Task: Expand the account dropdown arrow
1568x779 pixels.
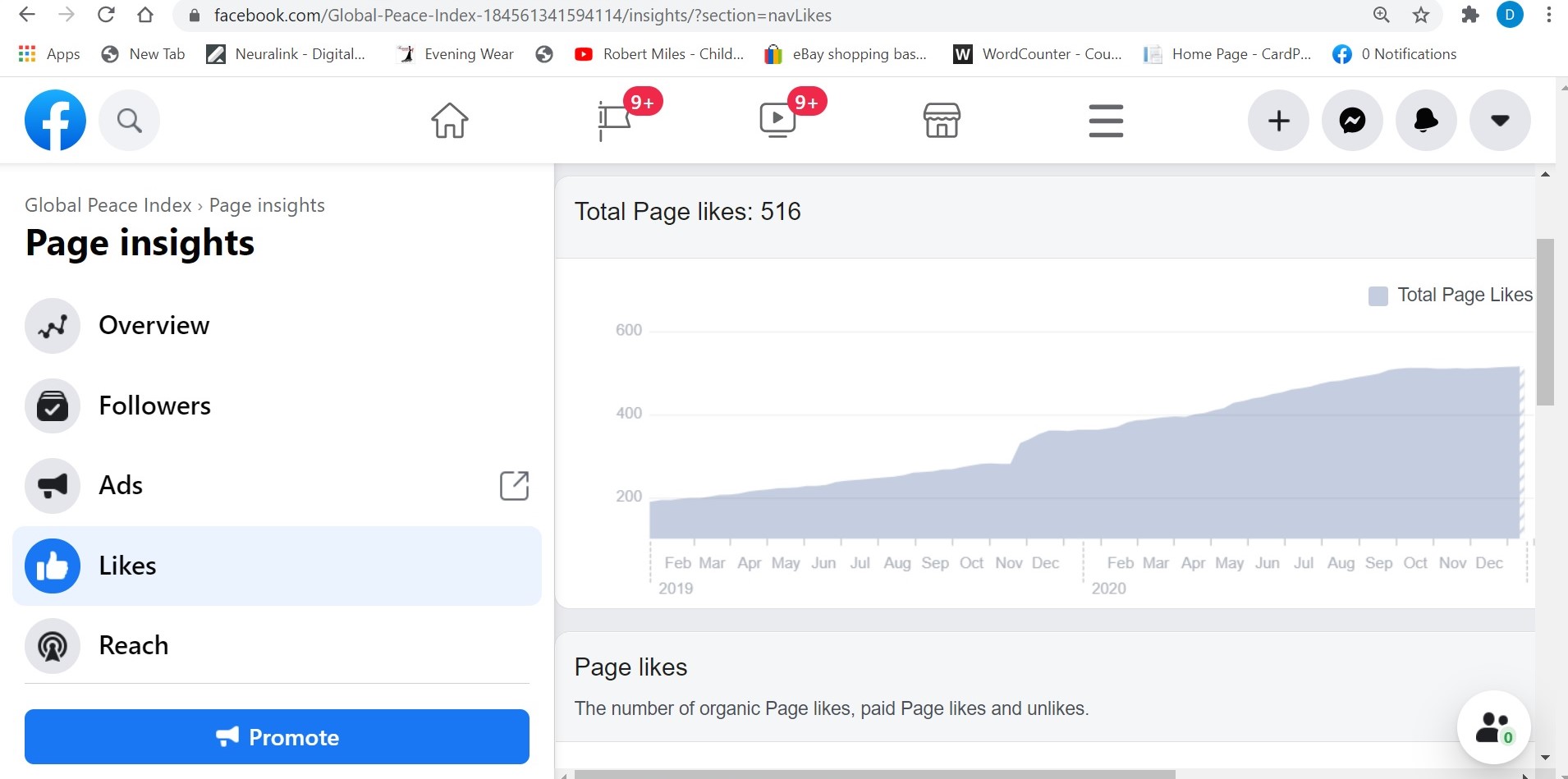Action: (1500, 121)
